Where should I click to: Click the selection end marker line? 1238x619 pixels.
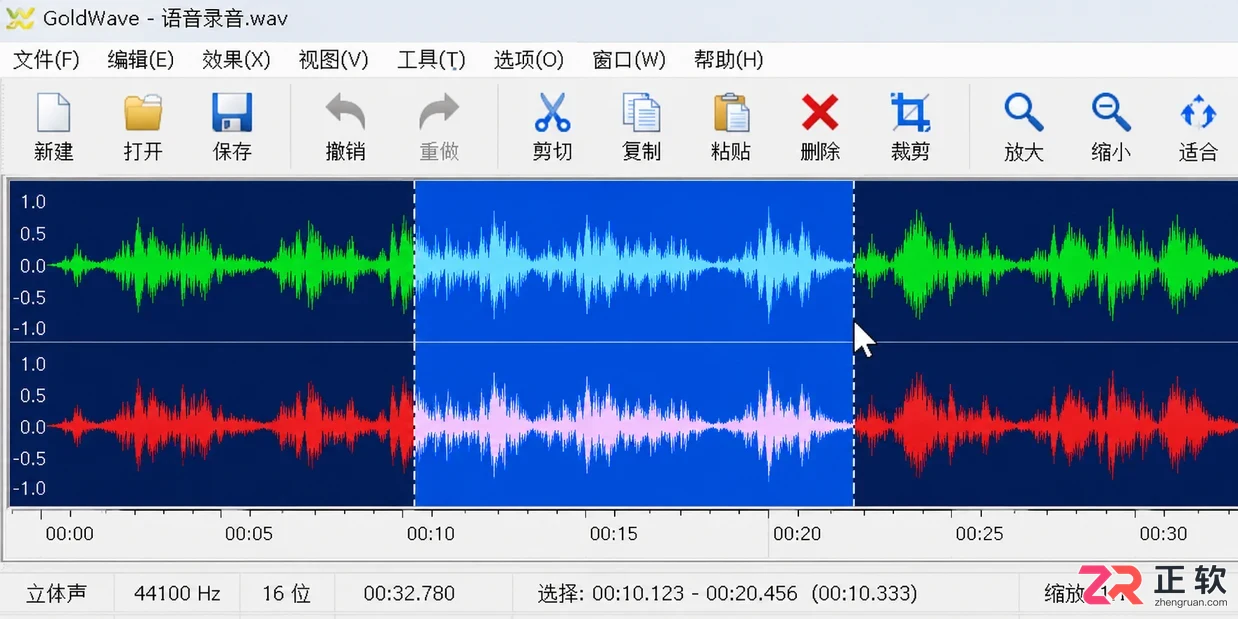pyautogui.click(x=854, y=343)
